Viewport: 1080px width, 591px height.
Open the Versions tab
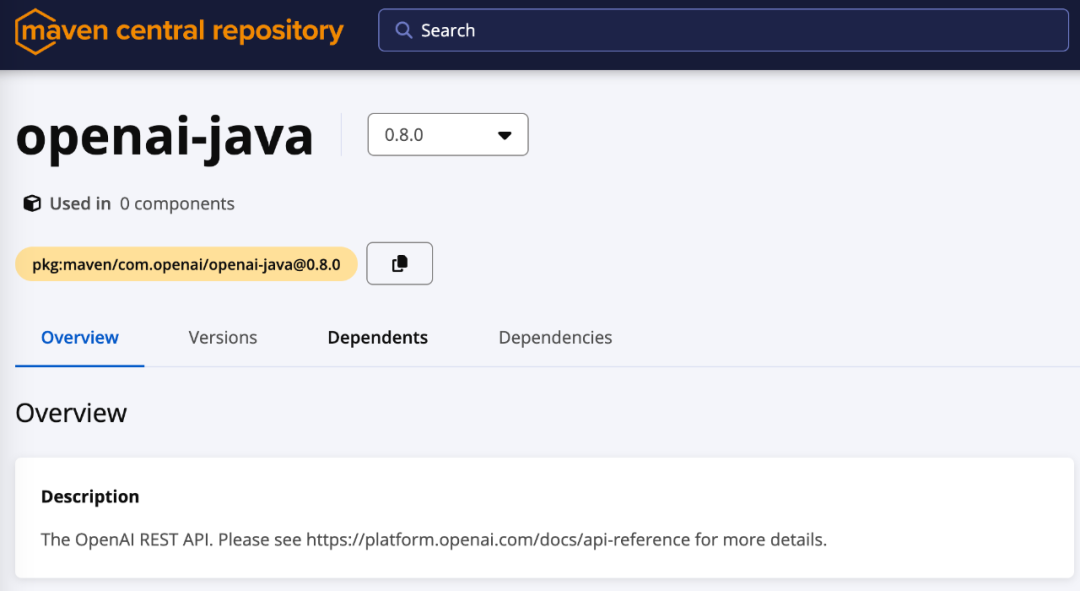coord(223,338)
